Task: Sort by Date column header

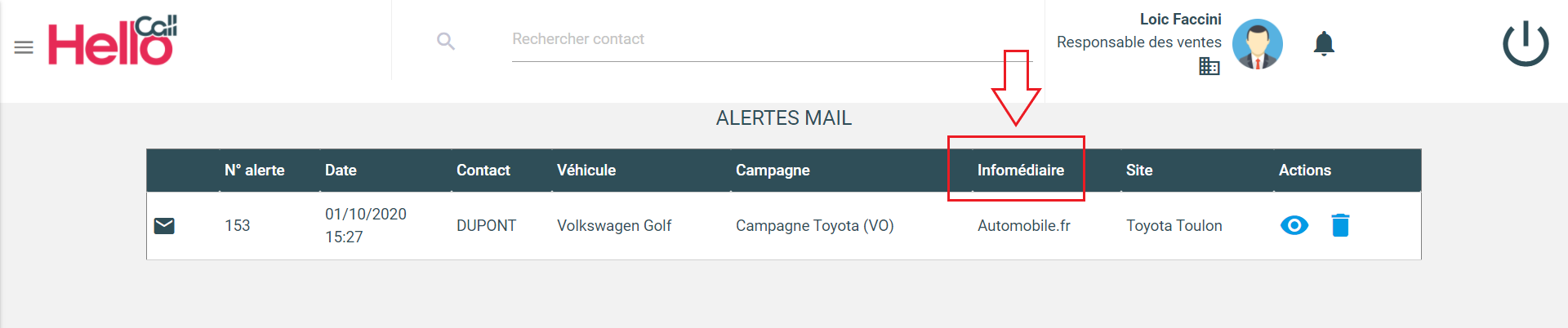Action: pyautogui.click(x=341, y=171)
